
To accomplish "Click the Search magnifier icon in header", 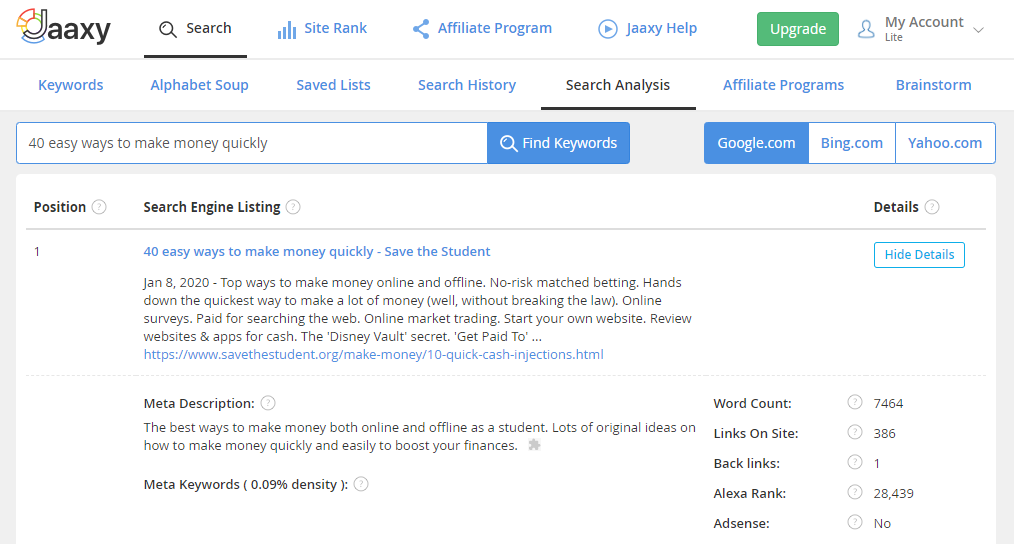I will tap(167, 29).
